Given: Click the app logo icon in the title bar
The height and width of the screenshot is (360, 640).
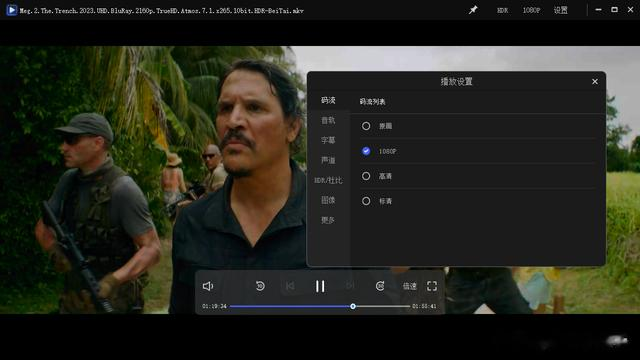Looking at the screenshot, I should tap(12, 10).
